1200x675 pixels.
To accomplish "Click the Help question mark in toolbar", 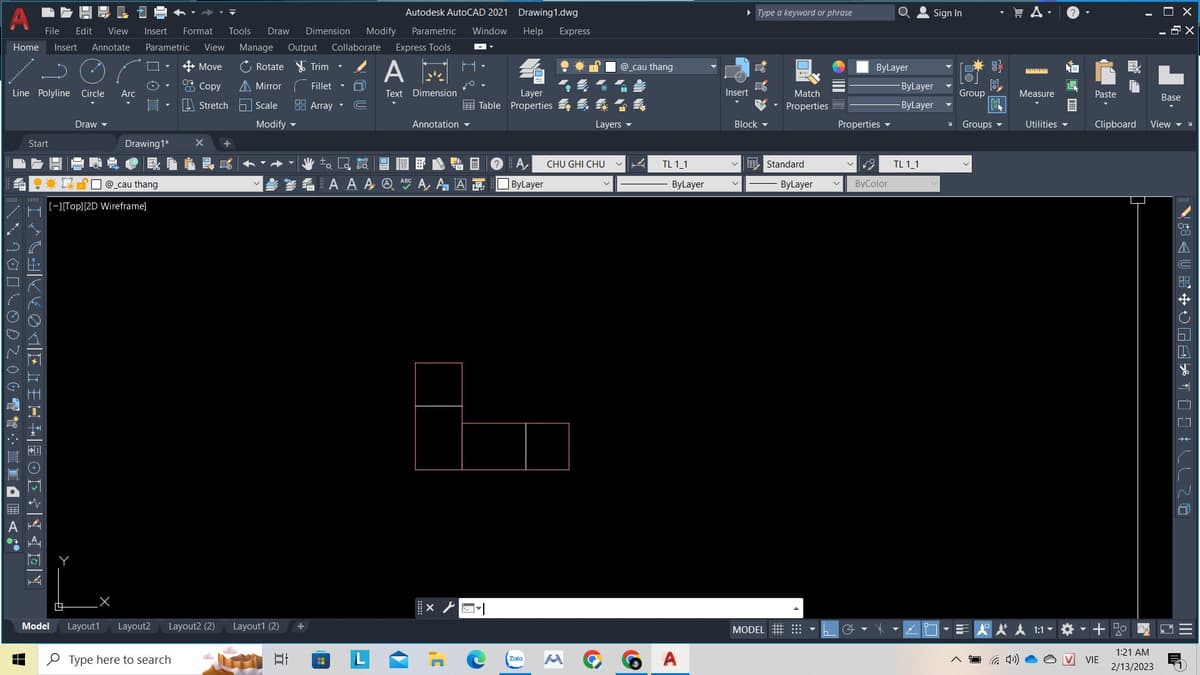I will coord(497,164).
